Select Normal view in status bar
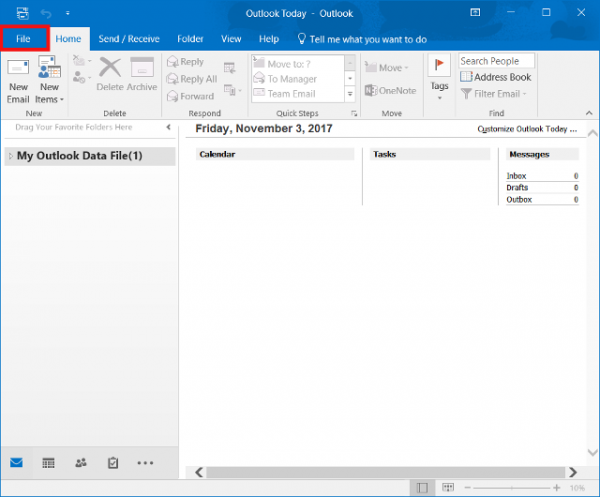Screen dimensions: 600x497 [422, 488]
